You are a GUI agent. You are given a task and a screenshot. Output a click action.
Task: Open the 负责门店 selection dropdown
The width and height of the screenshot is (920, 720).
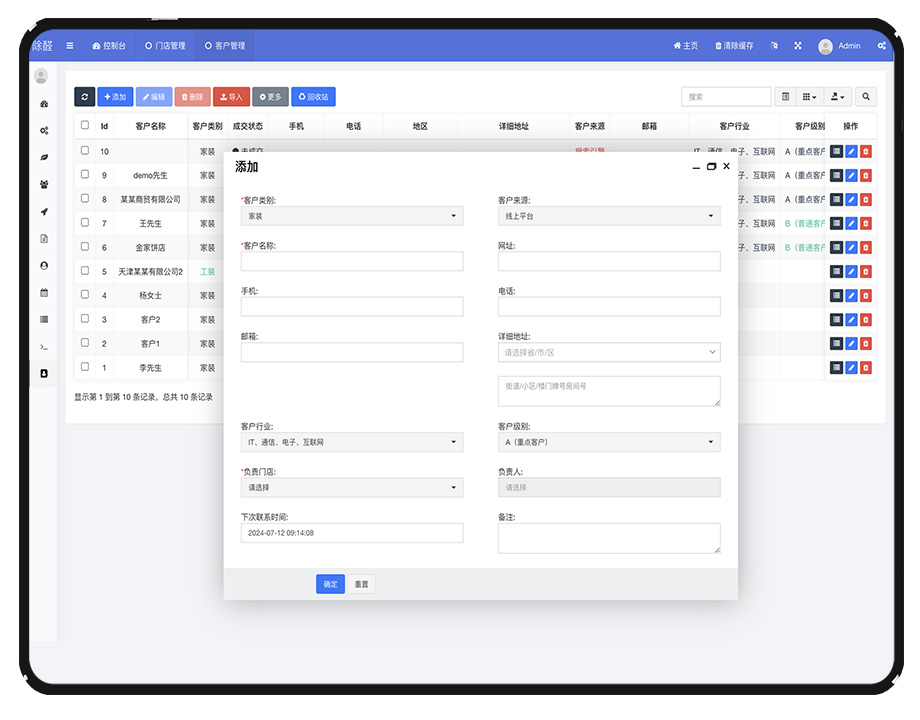tap(352, 488)
